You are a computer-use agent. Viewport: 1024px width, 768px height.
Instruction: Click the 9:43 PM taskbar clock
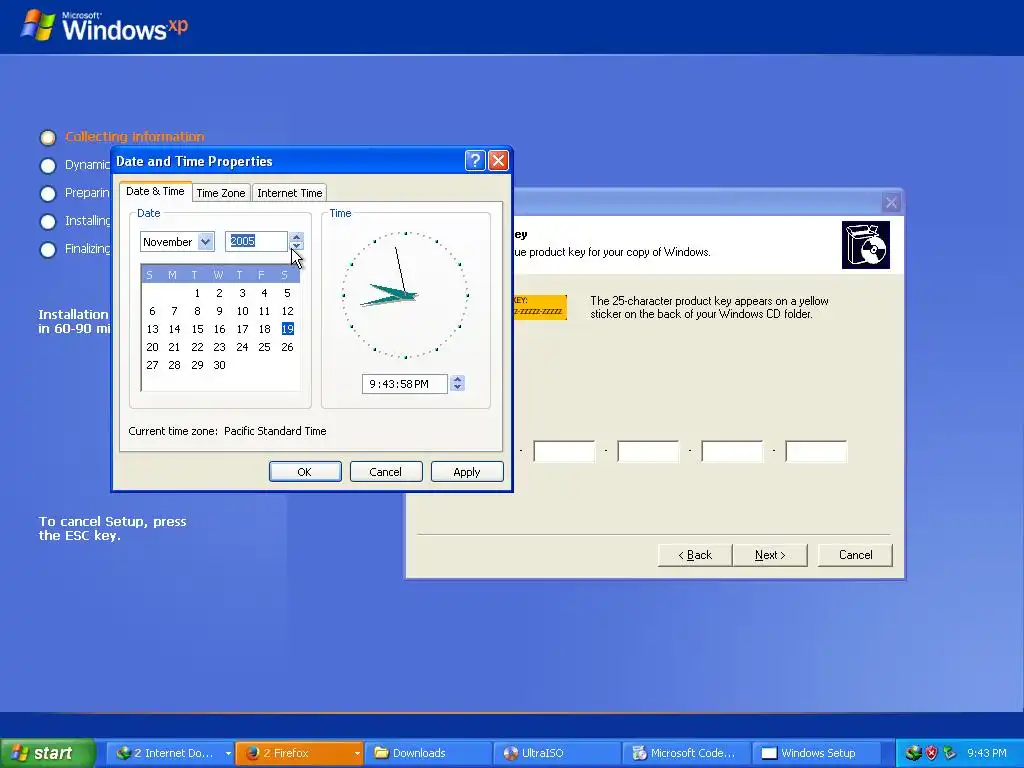point(987,753)
